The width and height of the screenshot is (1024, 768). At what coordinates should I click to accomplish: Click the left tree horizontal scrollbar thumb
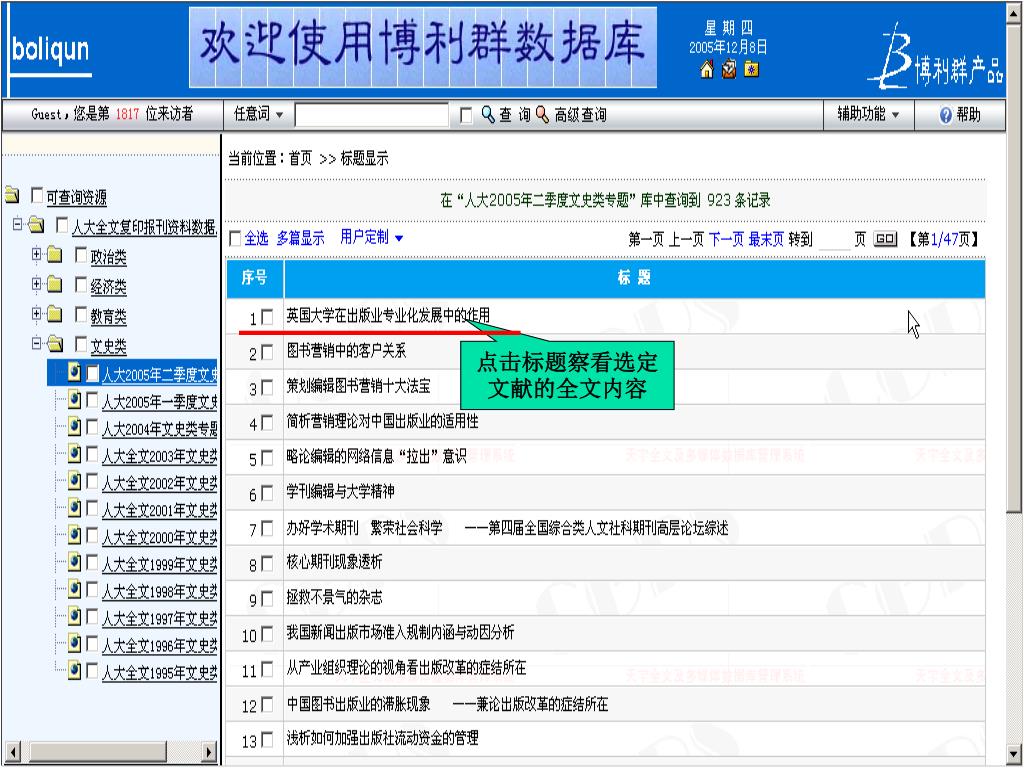[x=98, y=752]
